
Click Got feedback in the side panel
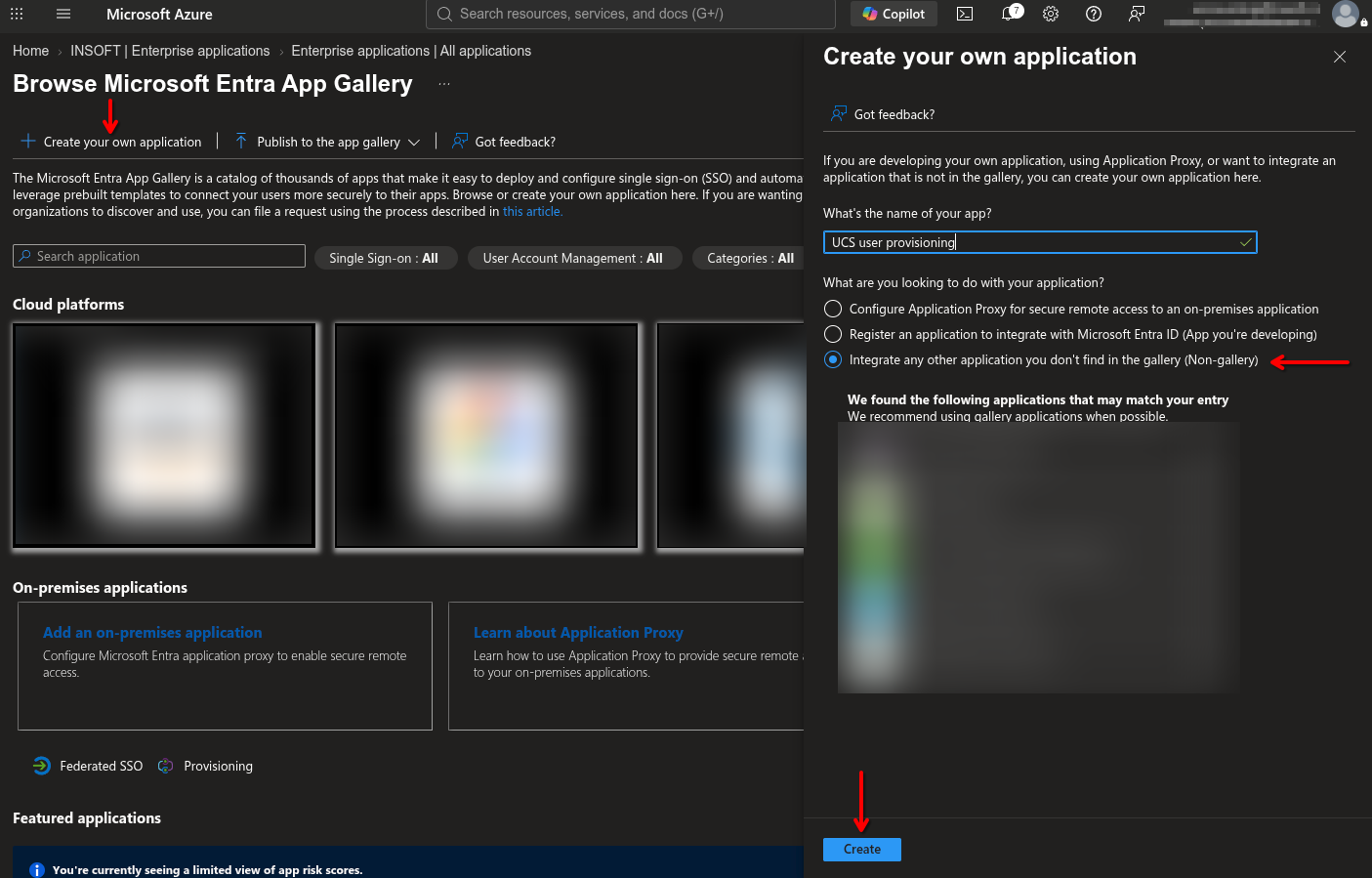883,114
